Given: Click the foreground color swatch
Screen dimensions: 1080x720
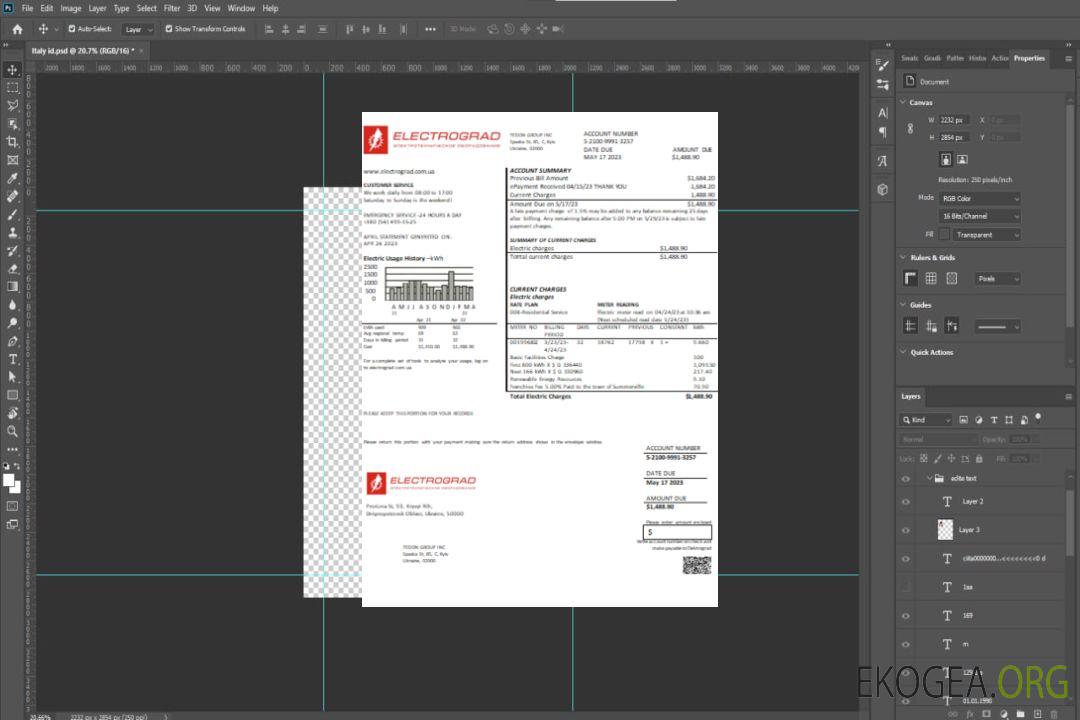Looking at the screenshot, I should point(9,480).
